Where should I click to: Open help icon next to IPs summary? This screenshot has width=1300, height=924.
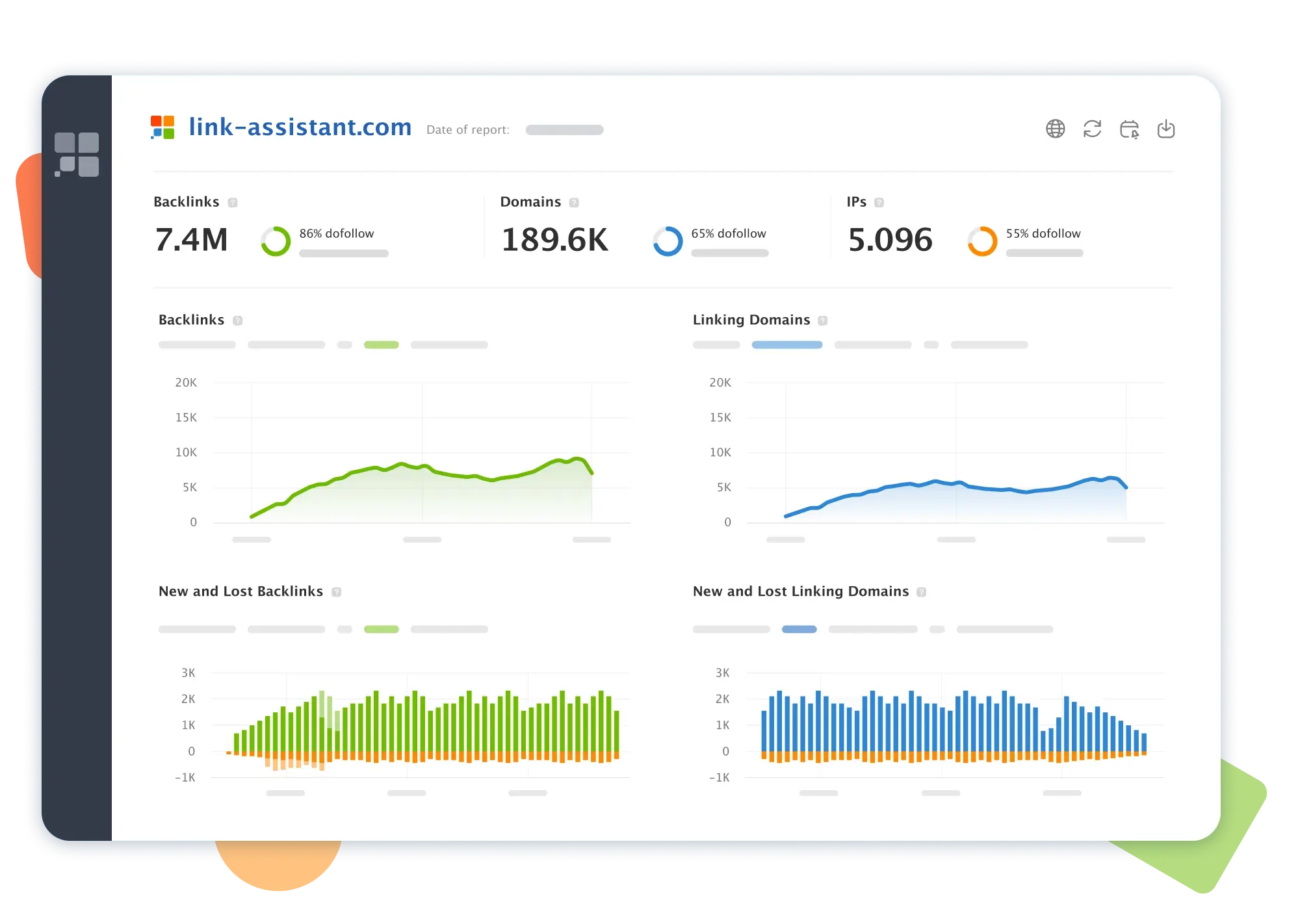point(879,203)
